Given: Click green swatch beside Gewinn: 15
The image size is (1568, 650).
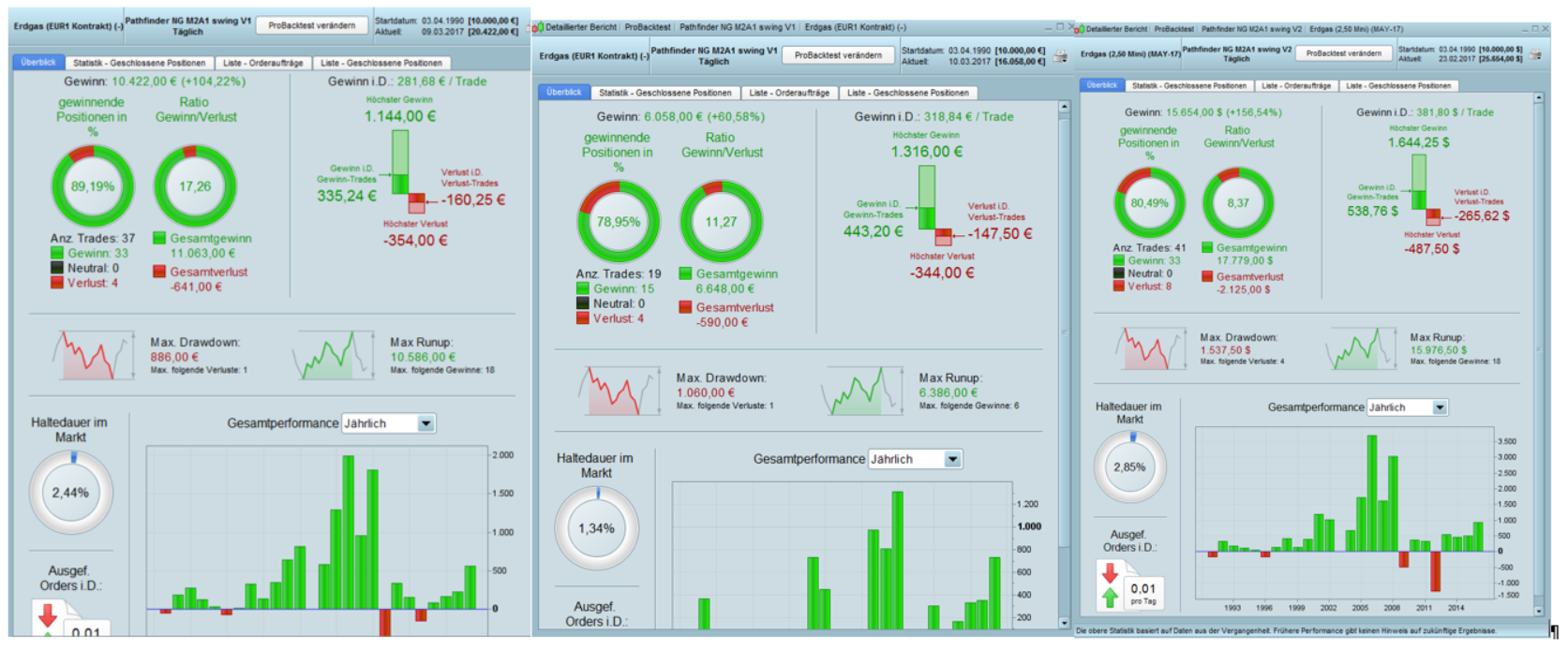Looking at the screenshot, I should tap(582, 288).
